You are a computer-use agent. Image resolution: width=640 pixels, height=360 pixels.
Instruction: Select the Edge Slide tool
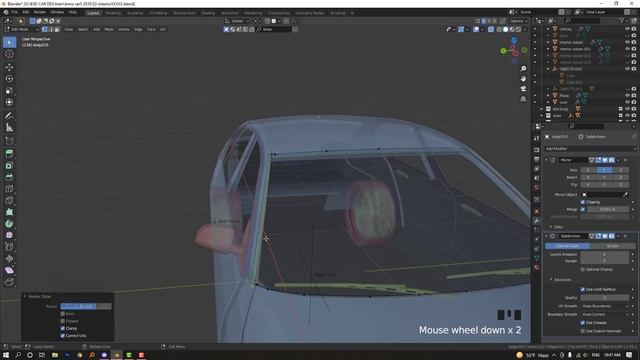(x=9, y=247)
